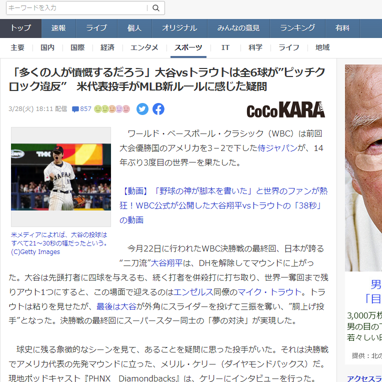The width and height of the screenshot is (382, 382).
Task: Click the エンゼルス team link
Action: 193,292
